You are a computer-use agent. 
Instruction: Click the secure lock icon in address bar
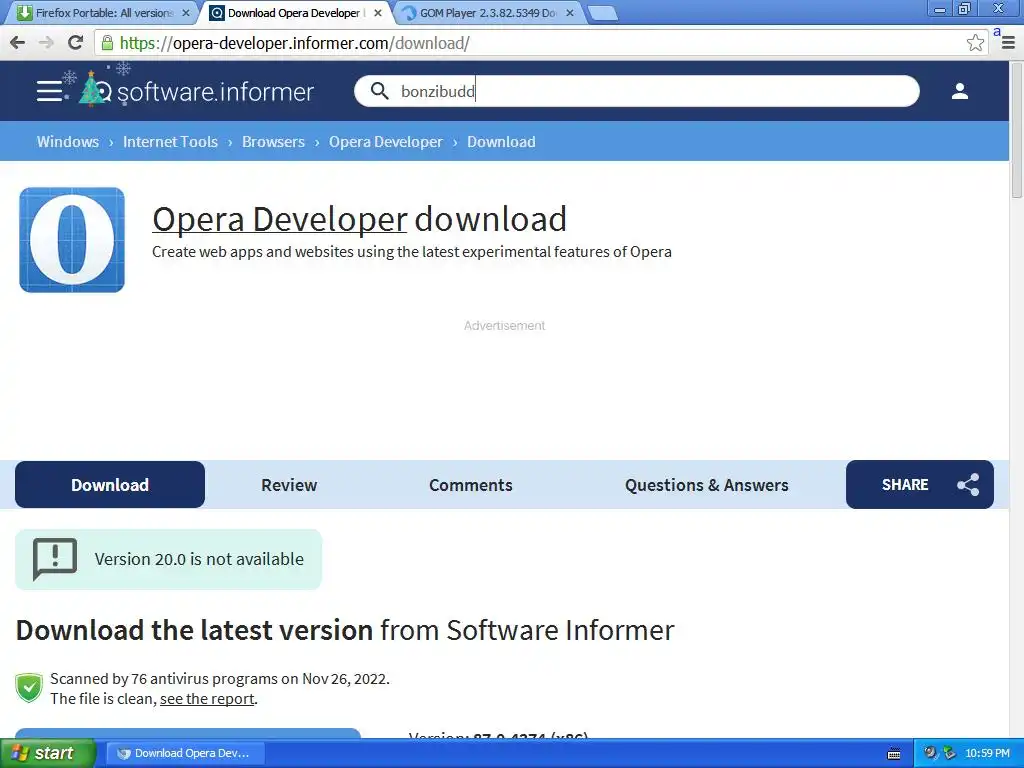107,43
